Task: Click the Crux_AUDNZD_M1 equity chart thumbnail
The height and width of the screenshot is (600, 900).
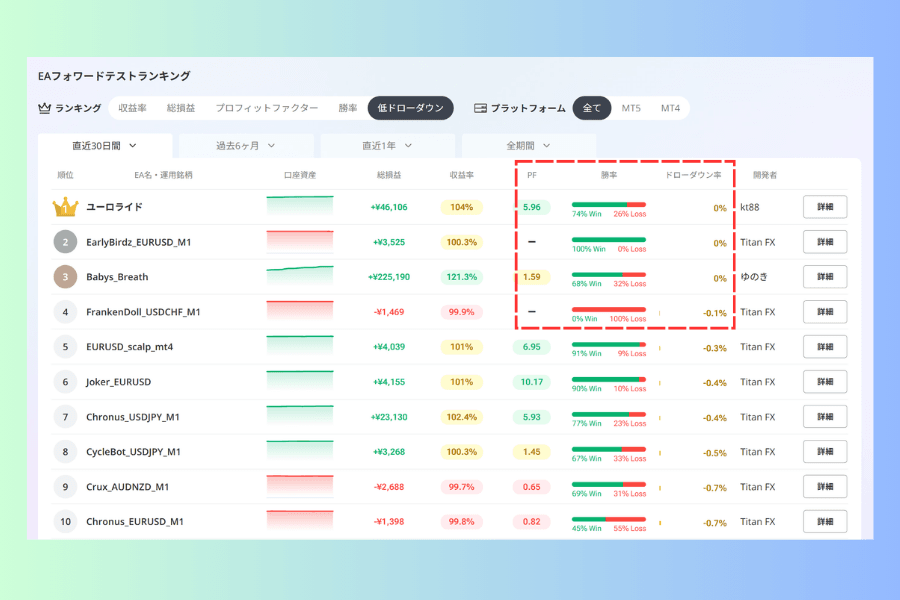Action: pos(300,486)
